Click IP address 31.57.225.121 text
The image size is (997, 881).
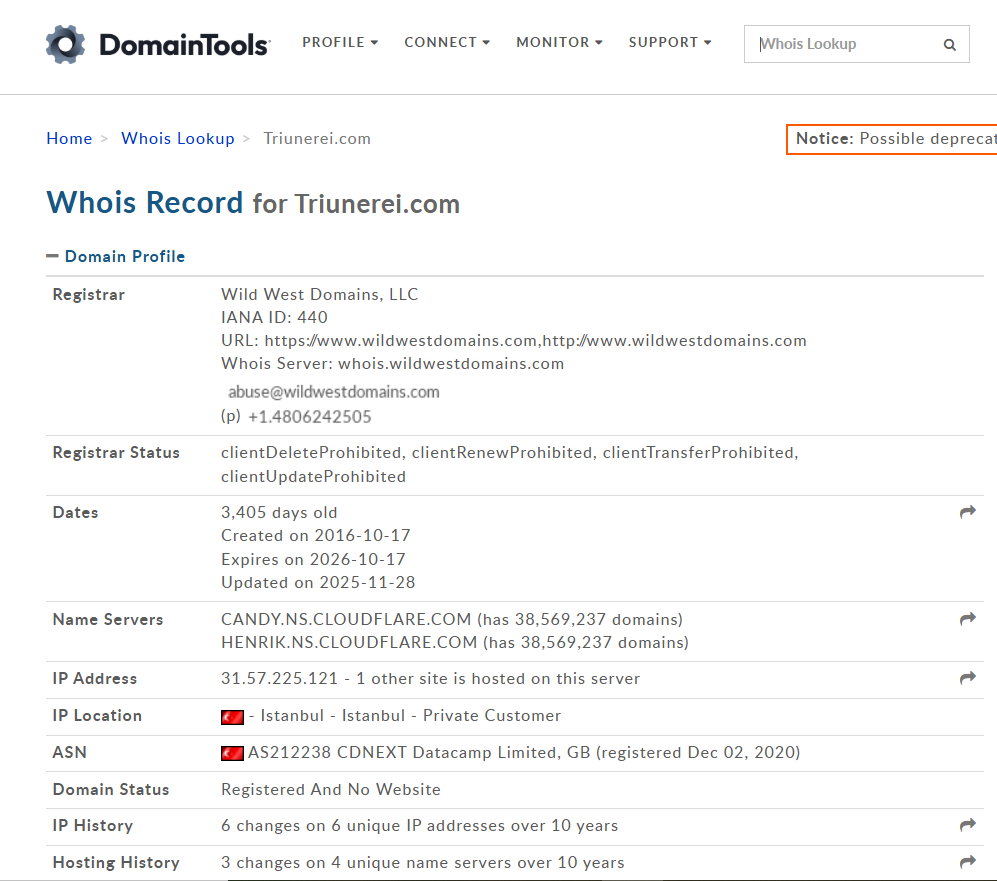coord(279,678)
